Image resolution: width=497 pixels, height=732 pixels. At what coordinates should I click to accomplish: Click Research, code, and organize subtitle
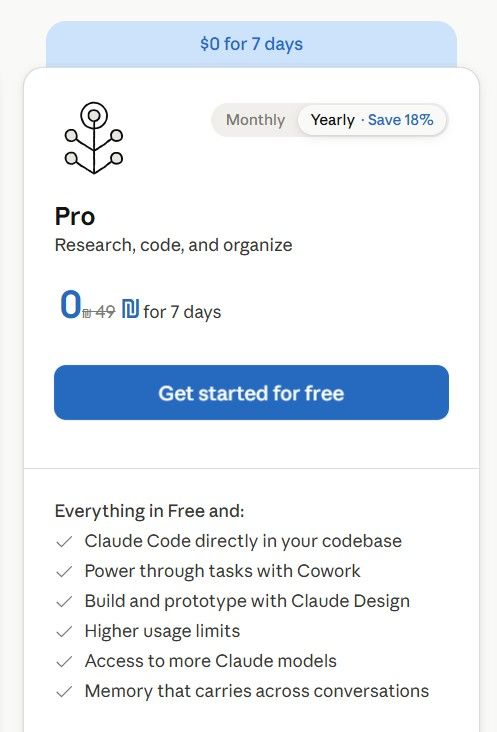coord(174,245)
